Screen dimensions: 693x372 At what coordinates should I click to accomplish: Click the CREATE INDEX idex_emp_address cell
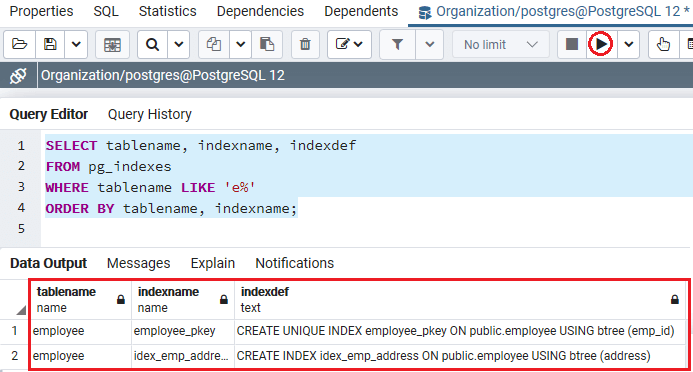pos(461,356)
